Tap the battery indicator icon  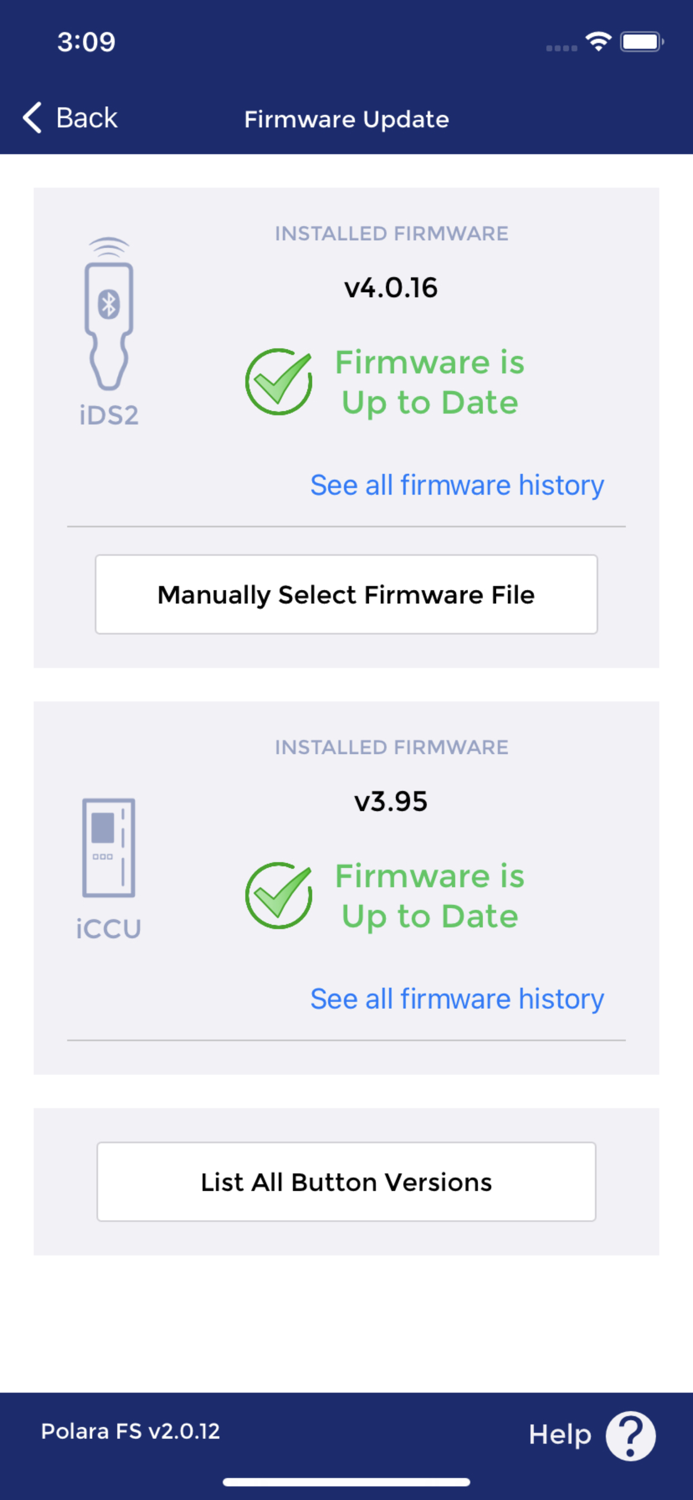[643, 42]
